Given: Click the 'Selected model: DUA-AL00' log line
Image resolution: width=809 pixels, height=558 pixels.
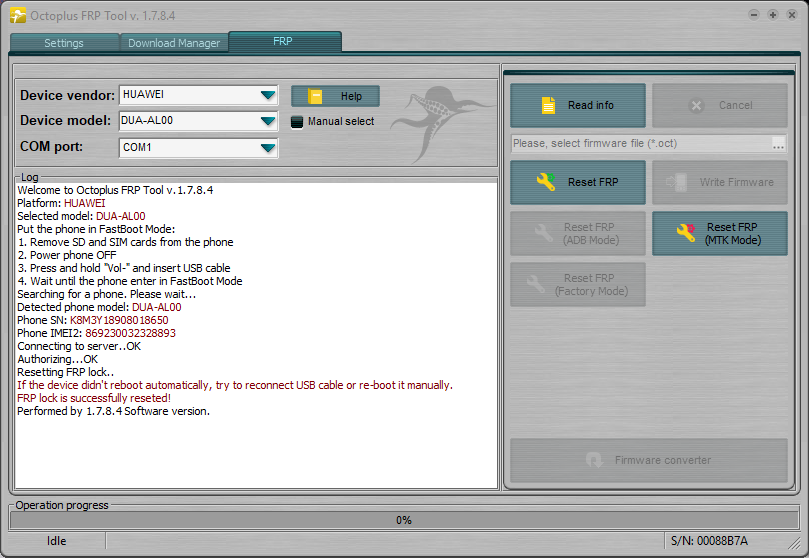Looking at the screenshot, I should [x=81, y=216].
